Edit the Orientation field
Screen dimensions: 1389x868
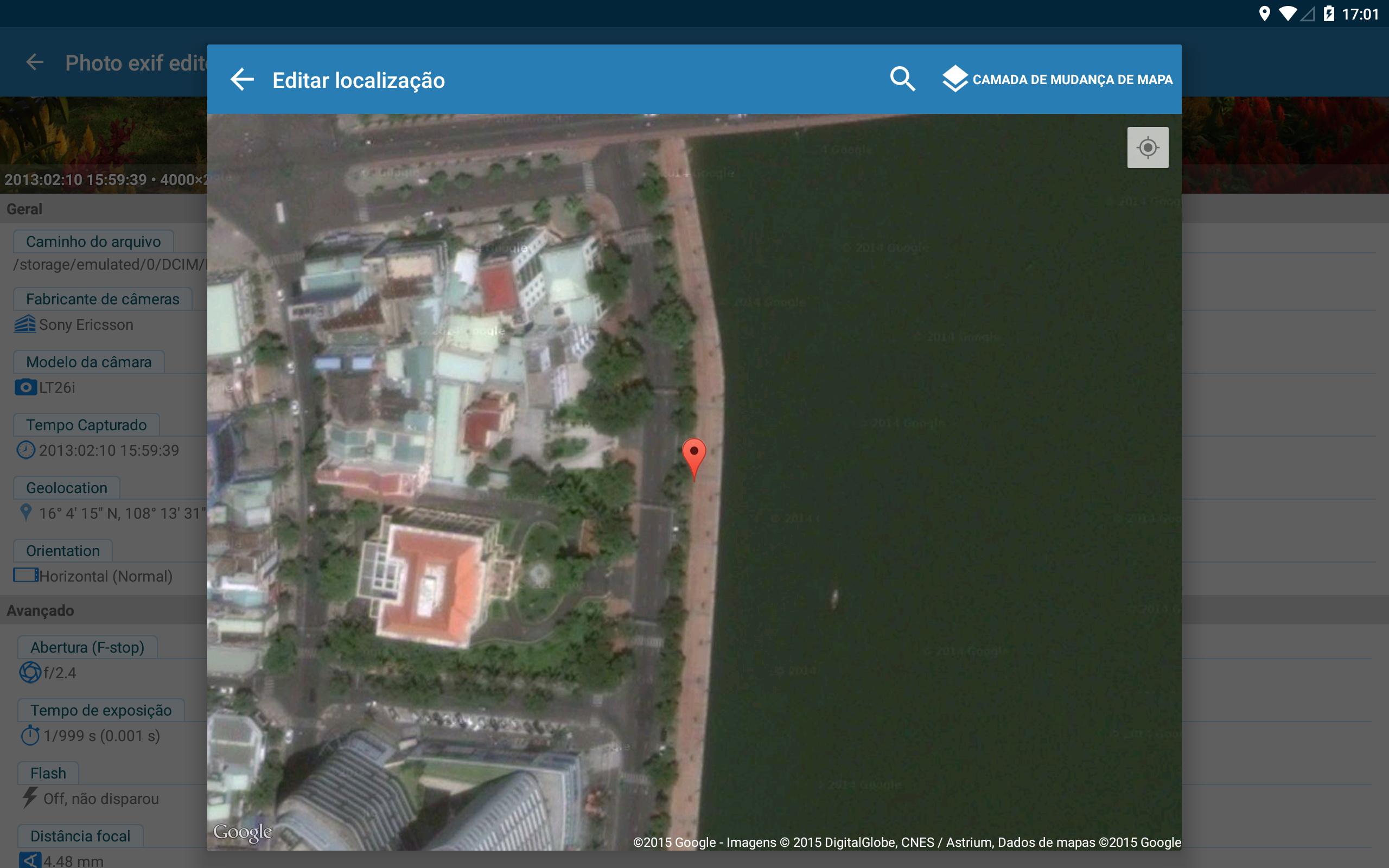coord(62,551)
